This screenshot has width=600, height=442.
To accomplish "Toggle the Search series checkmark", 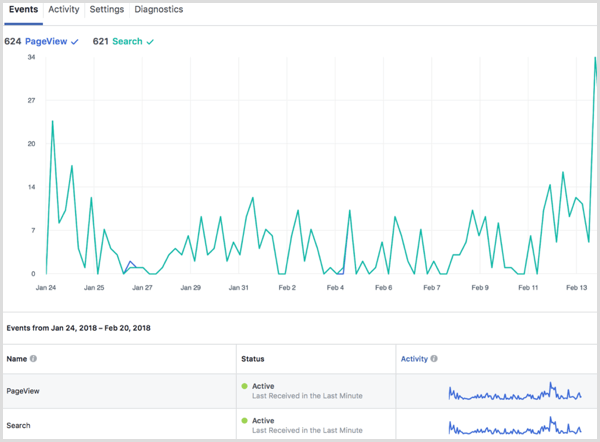I will (x=150, y=42).
